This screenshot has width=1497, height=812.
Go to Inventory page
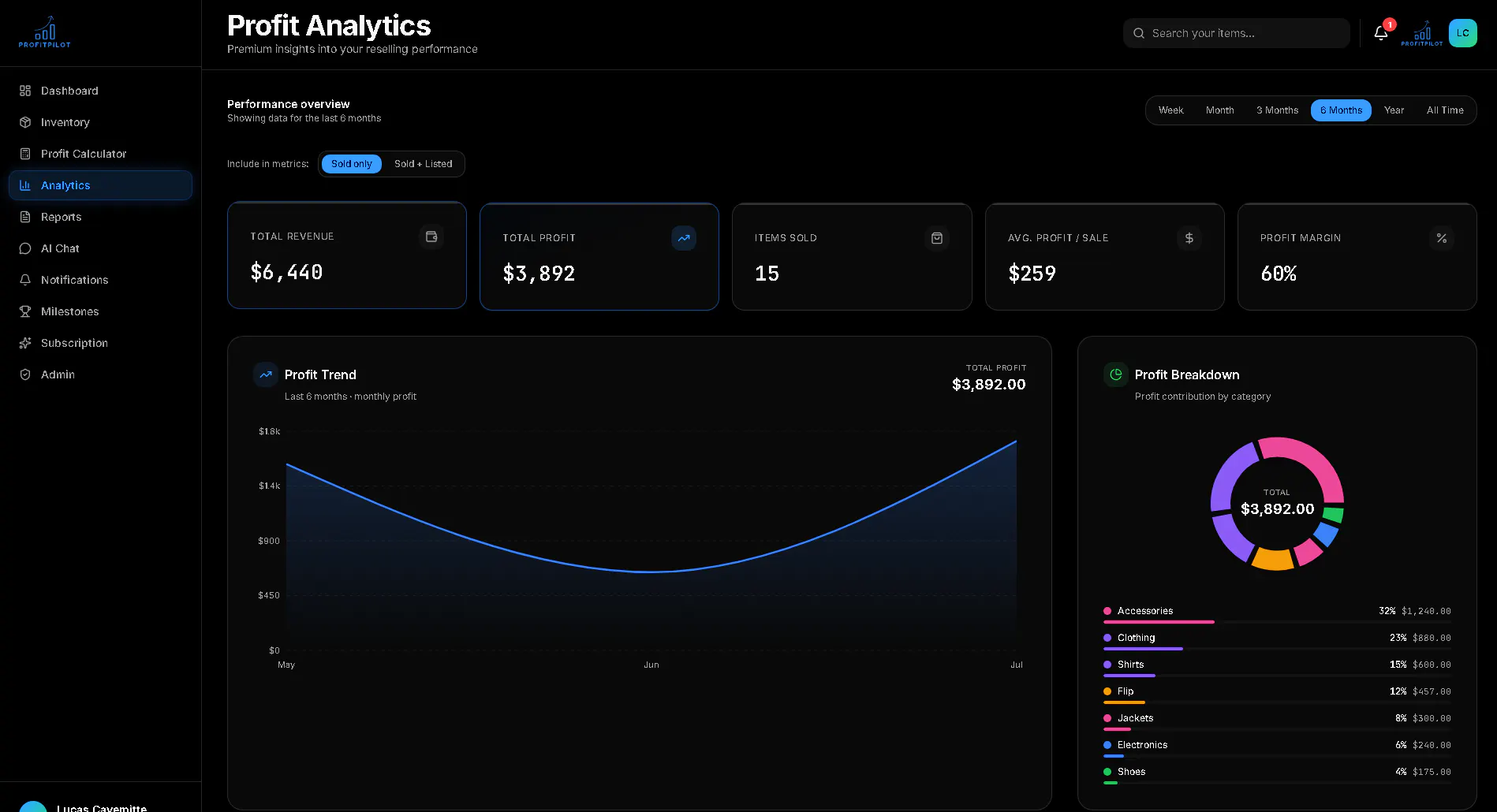[100, 122]
